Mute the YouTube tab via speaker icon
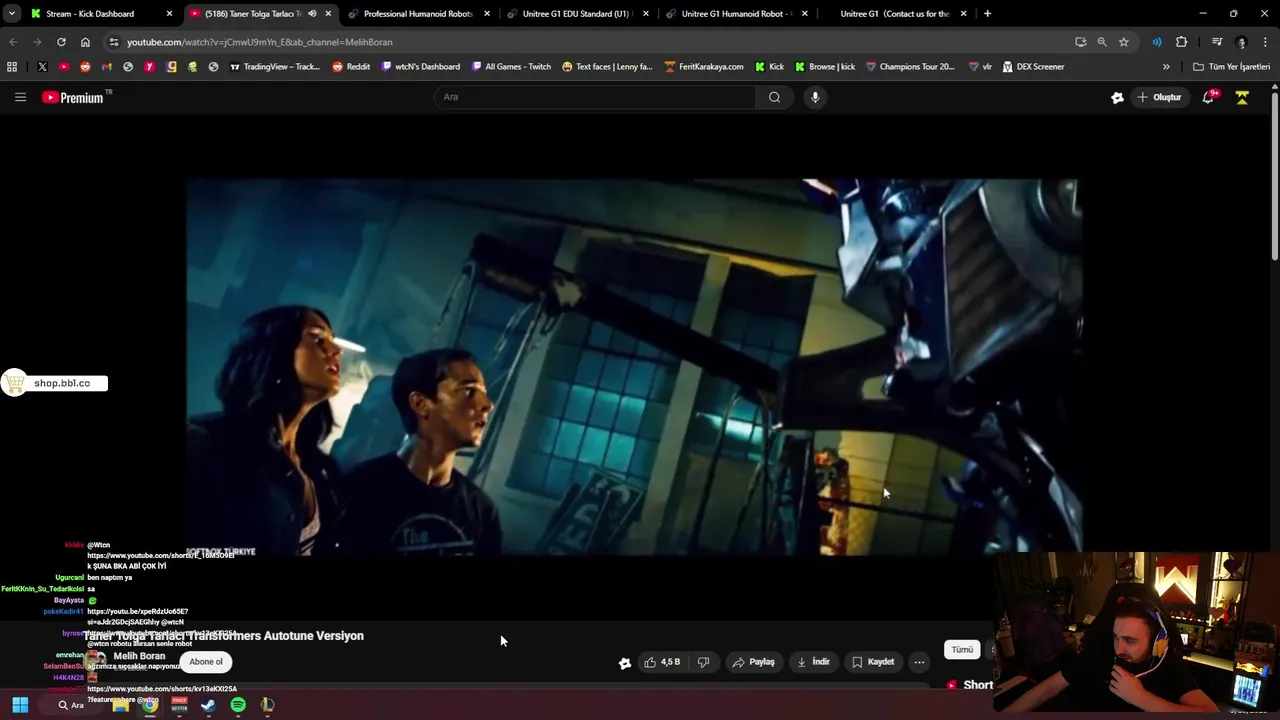Image resolution: width=1280 pixels, height=720 pixels. click(312, 14)
